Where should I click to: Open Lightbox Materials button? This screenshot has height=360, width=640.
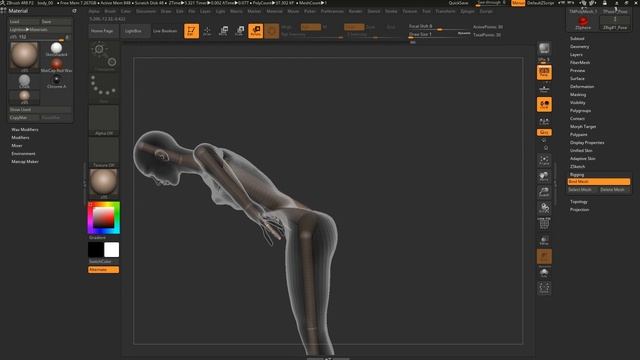coord(40,30)
